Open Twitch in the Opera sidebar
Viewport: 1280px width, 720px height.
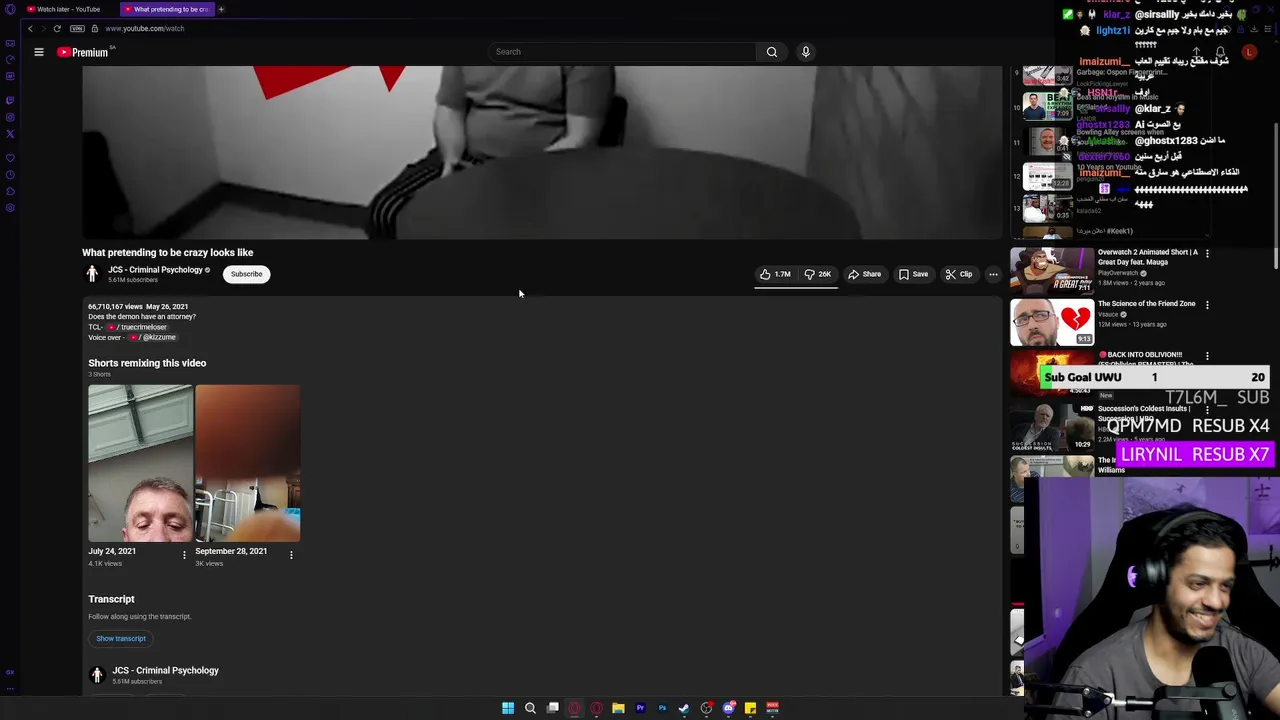click(x=10, y=100)
